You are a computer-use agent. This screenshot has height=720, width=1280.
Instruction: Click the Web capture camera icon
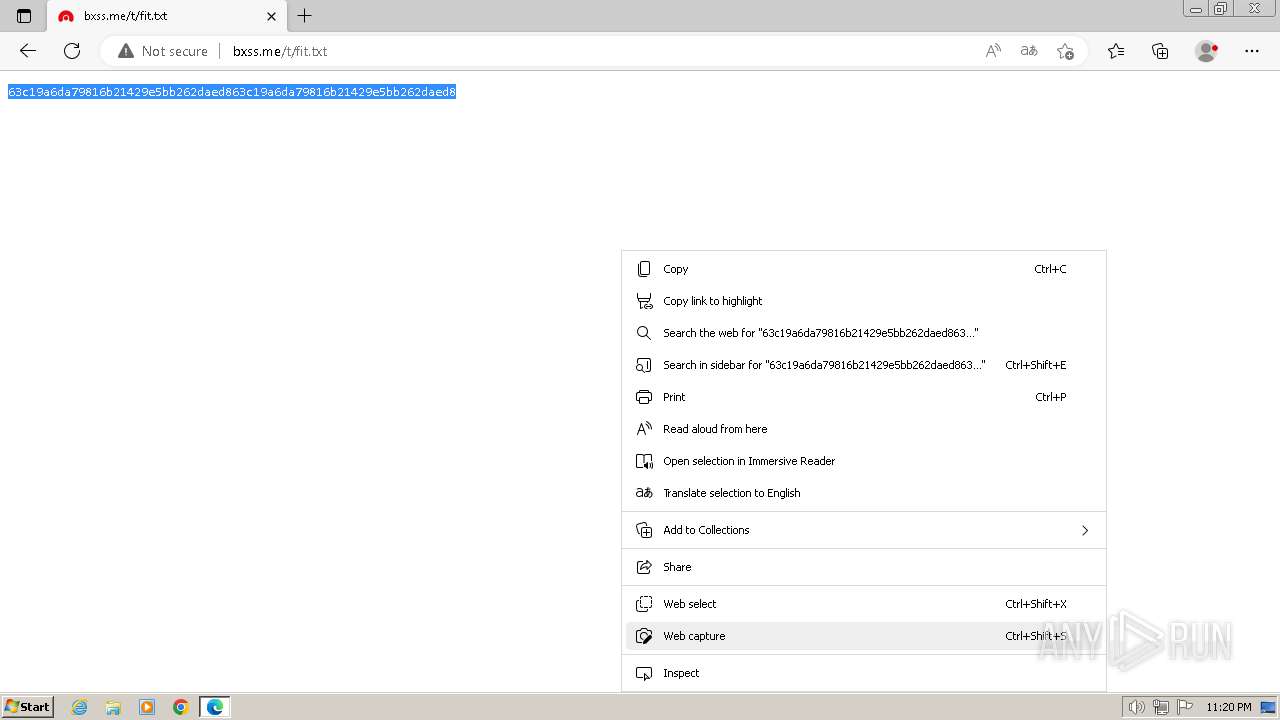[x=644, y=636]
